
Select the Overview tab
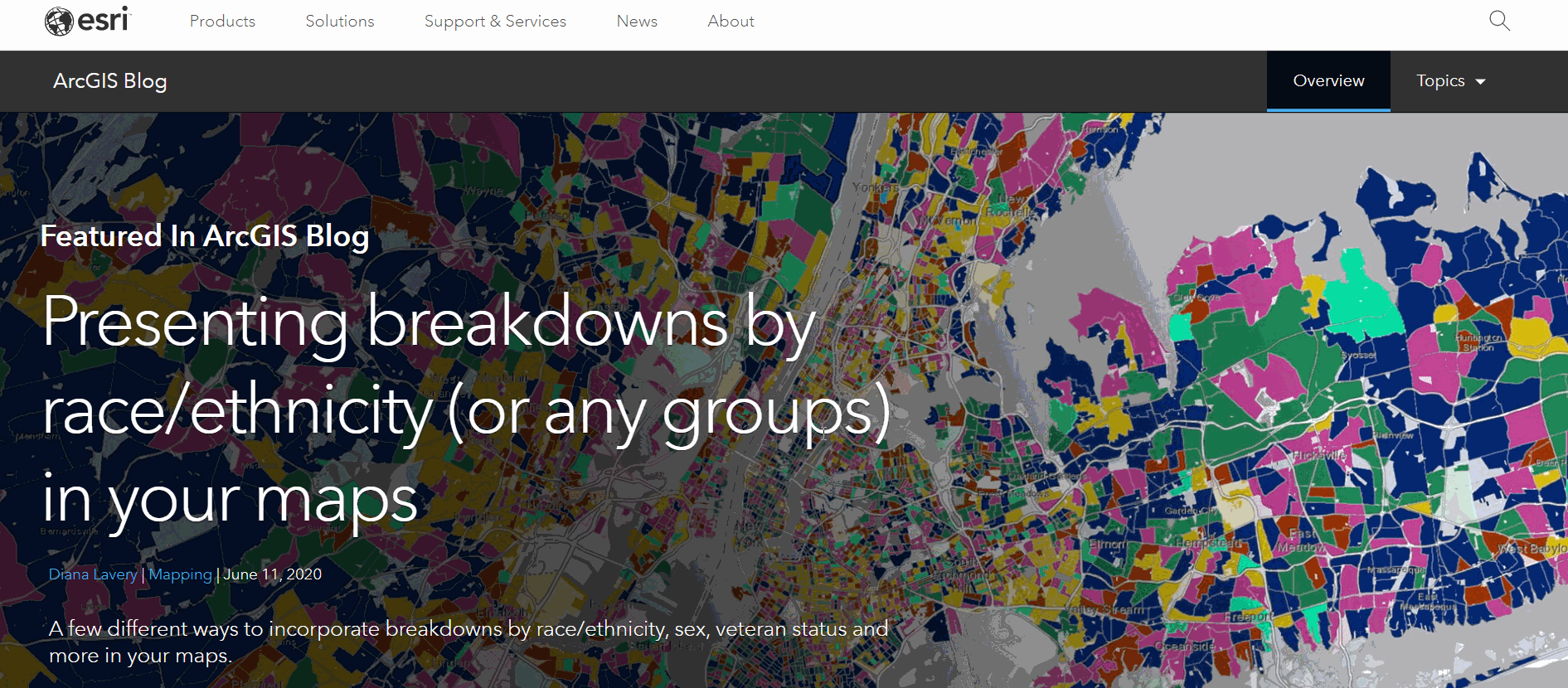1328,81
